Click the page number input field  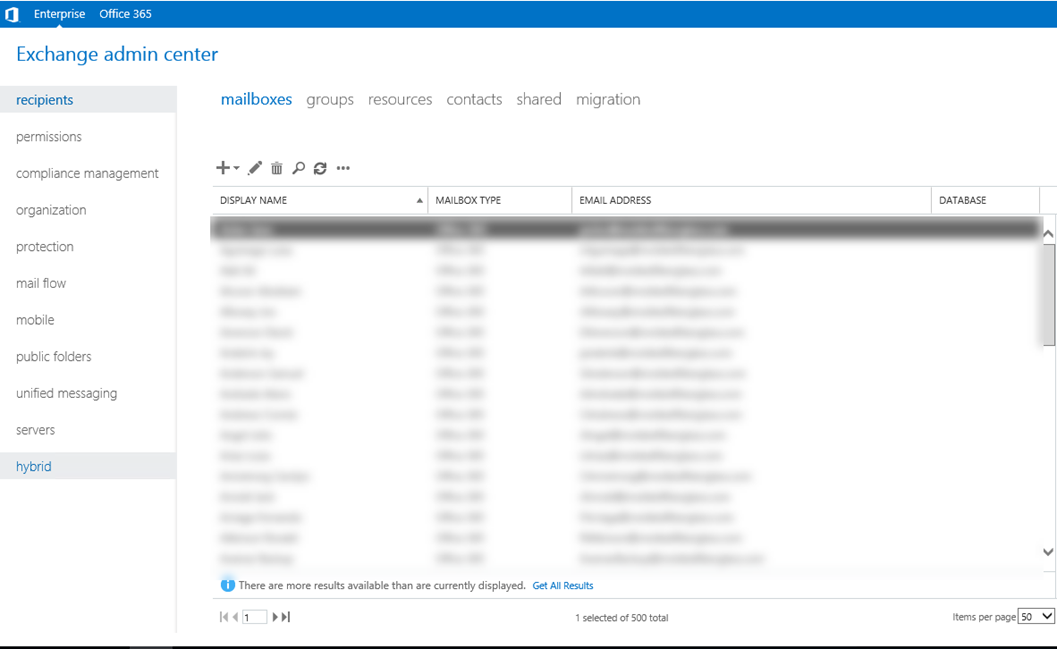pyautogui.click(x=254, y=617)
